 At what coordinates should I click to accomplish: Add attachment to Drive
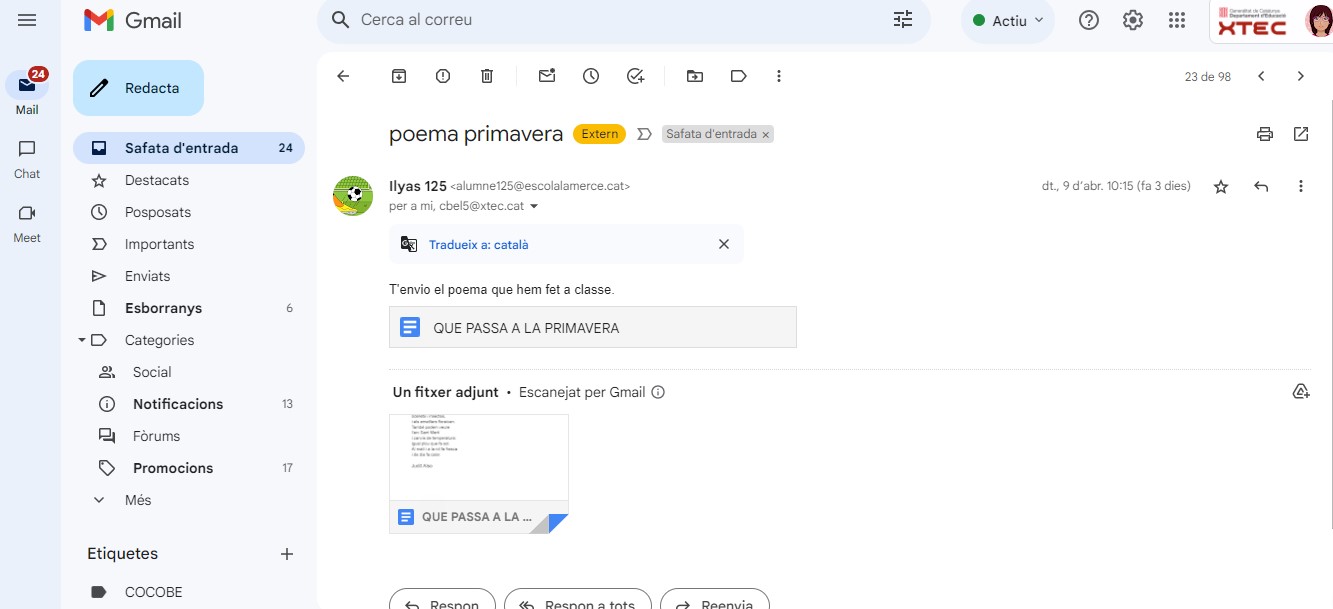pyautogui.click(x=1301, y=392)
